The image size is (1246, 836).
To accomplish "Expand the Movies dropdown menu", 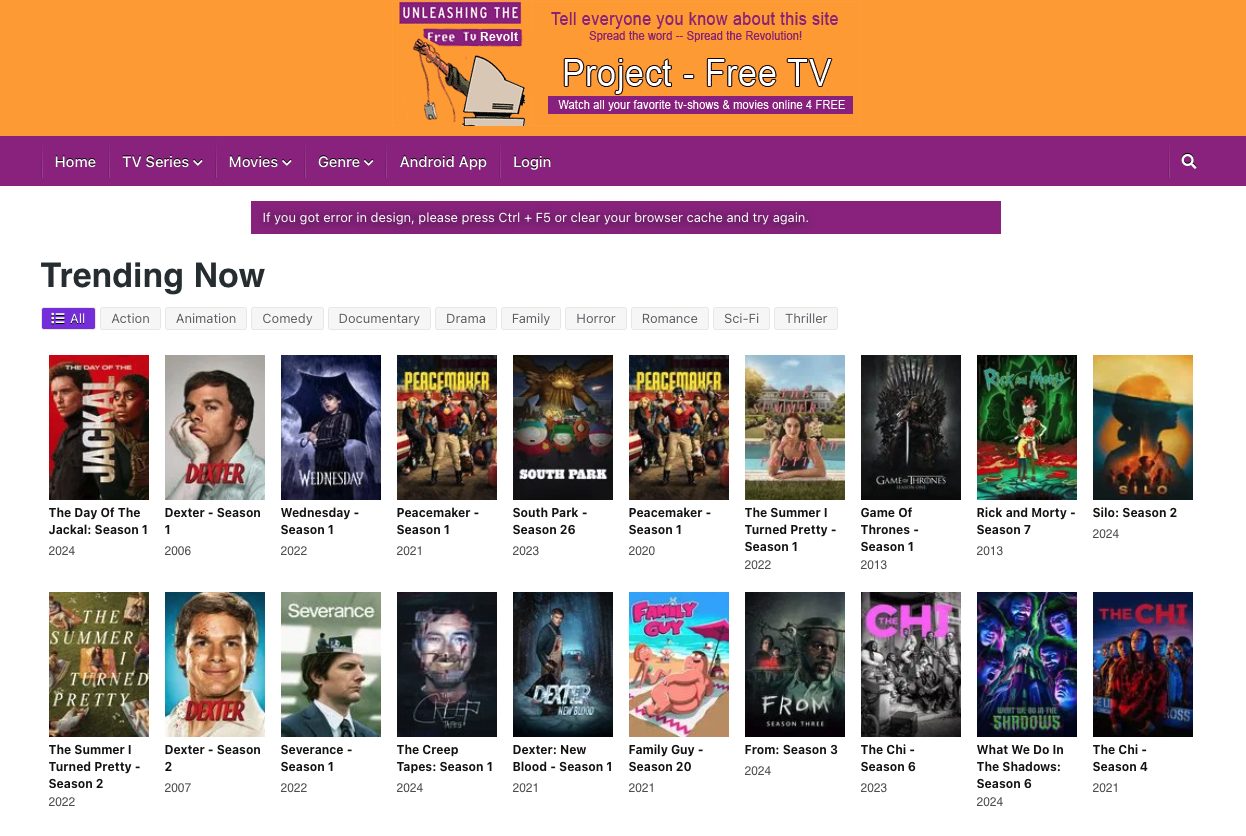I will 259,162.
